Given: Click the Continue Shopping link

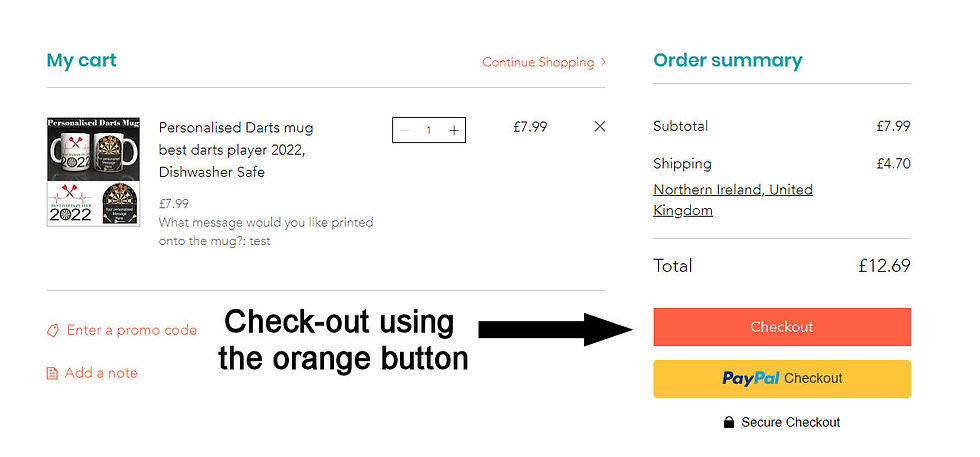Looking at the screenshot, I should coord(538,62).
